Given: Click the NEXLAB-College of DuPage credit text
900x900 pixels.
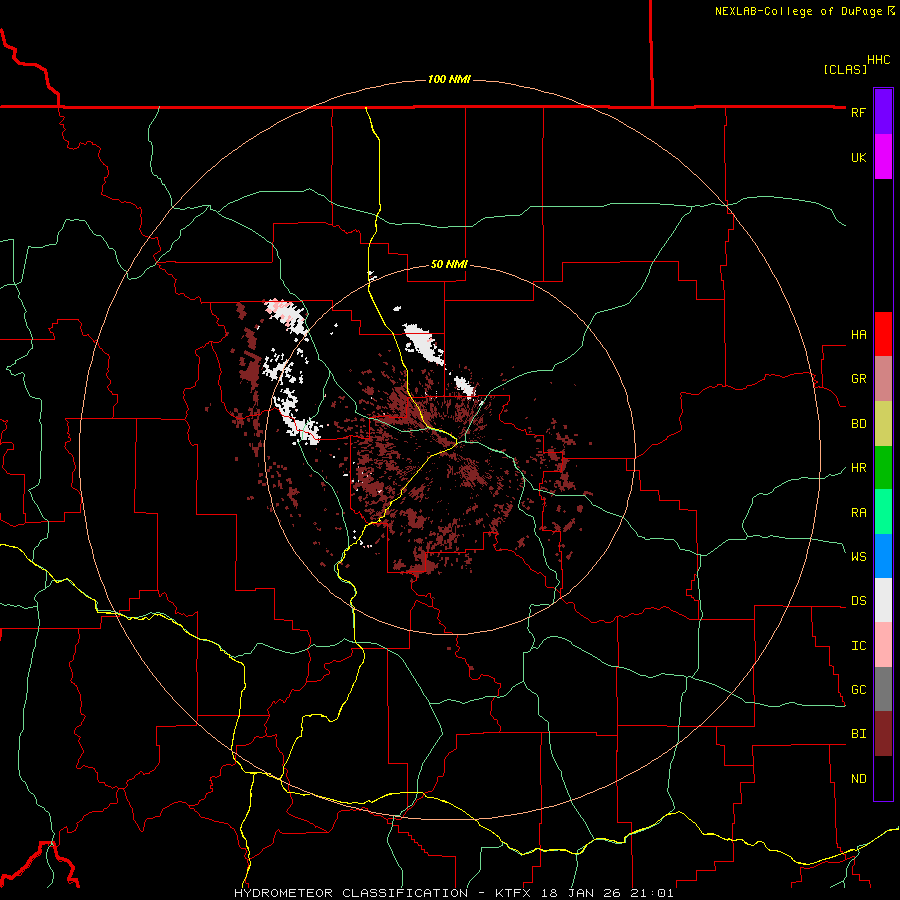Looking at the screenshot, I should pos(798,11).
